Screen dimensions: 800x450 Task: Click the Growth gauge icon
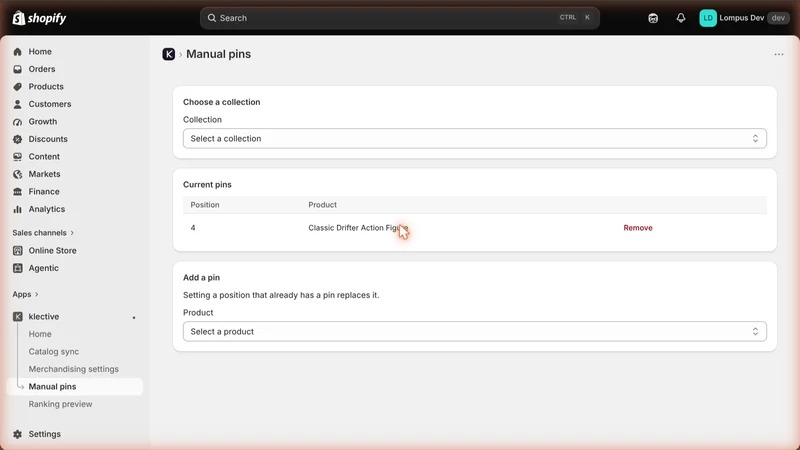pos(18,121)
